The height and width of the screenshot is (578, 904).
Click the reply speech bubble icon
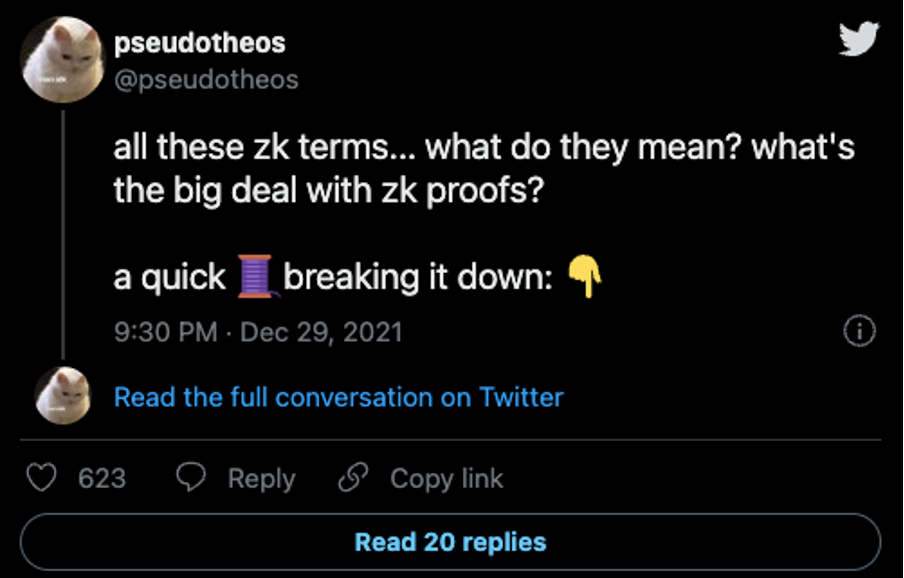tap(191, 479)
